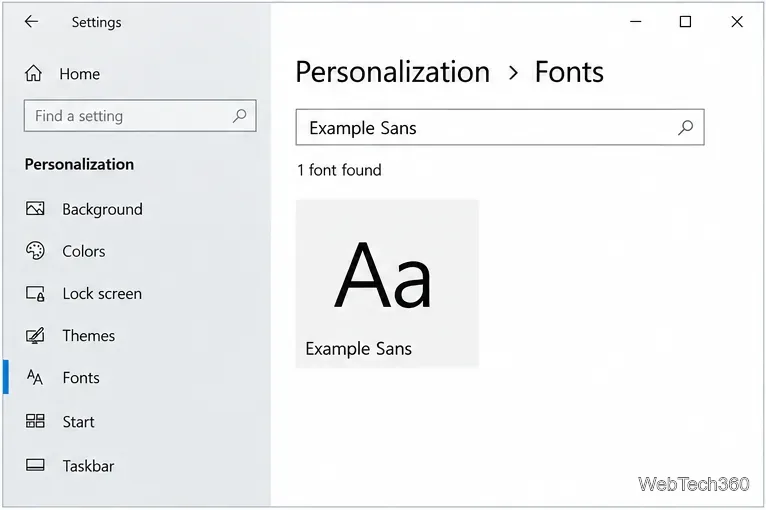The height and width of the screenshot is (510, 766).
Task: Open the Colors settings page
Action: click(84, 251)
